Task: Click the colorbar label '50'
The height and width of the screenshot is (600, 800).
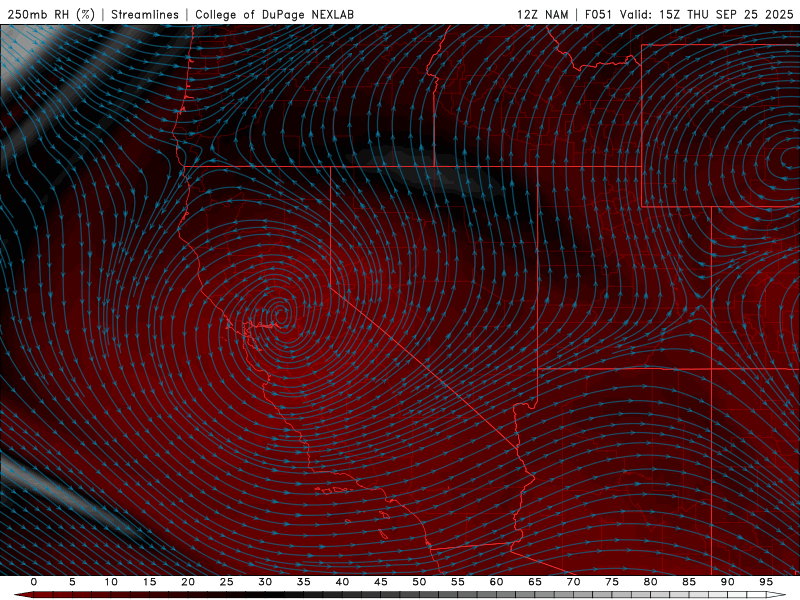Action: pos(419,582)
